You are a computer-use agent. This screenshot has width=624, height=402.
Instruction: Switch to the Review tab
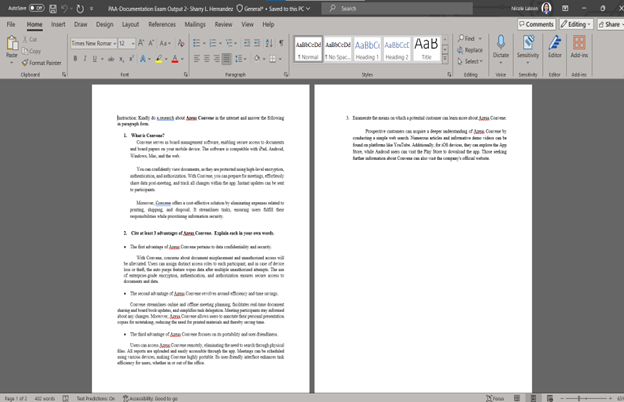[223, 24]
